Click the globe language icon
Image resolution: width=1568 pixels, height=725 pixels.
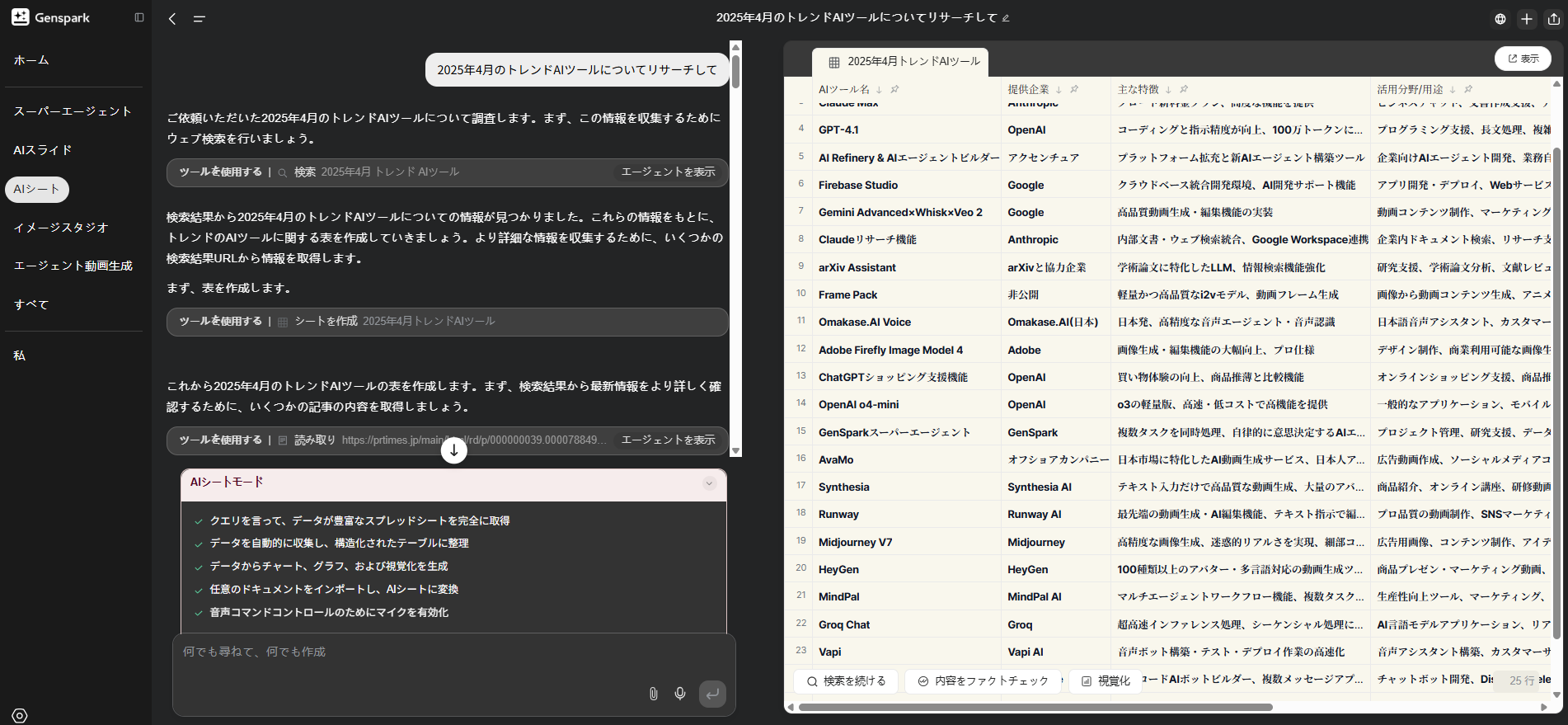click(1500, 18)
